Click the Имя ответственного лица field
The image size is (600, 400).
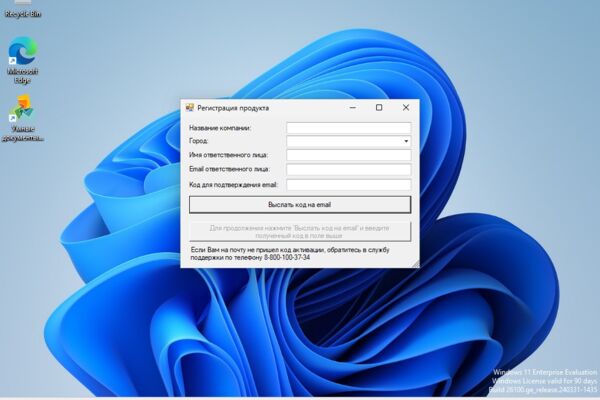pyautogui.click(x=349, y=155)
